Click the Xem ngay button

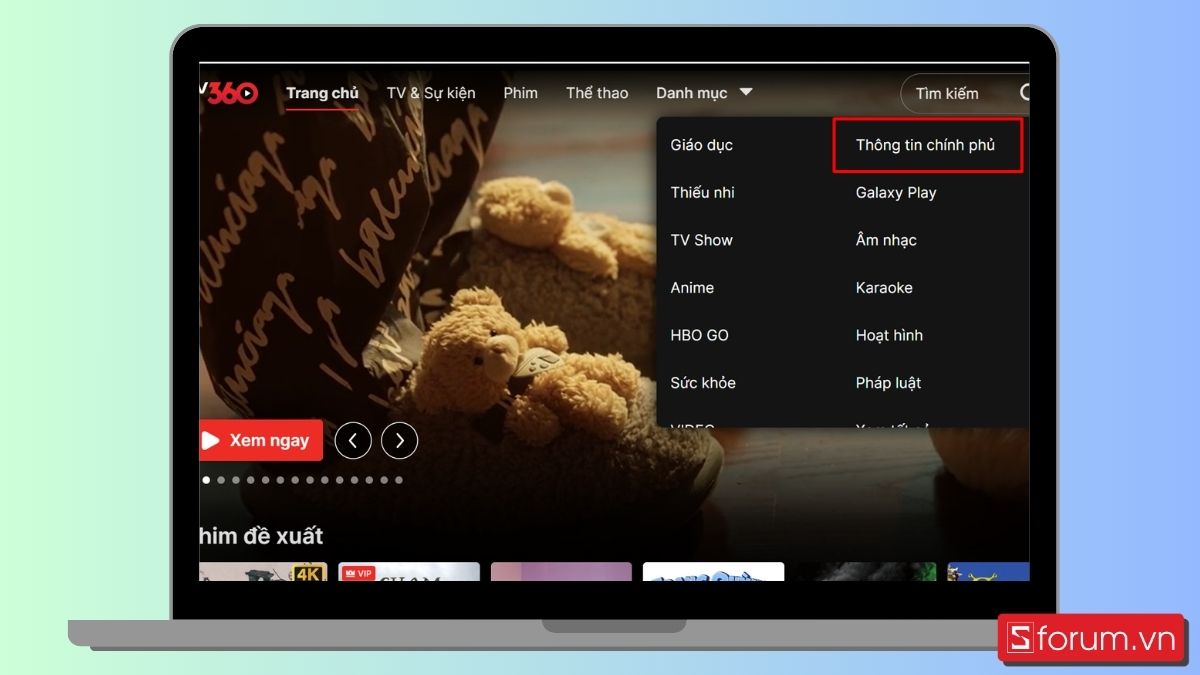tap(260, 440)
